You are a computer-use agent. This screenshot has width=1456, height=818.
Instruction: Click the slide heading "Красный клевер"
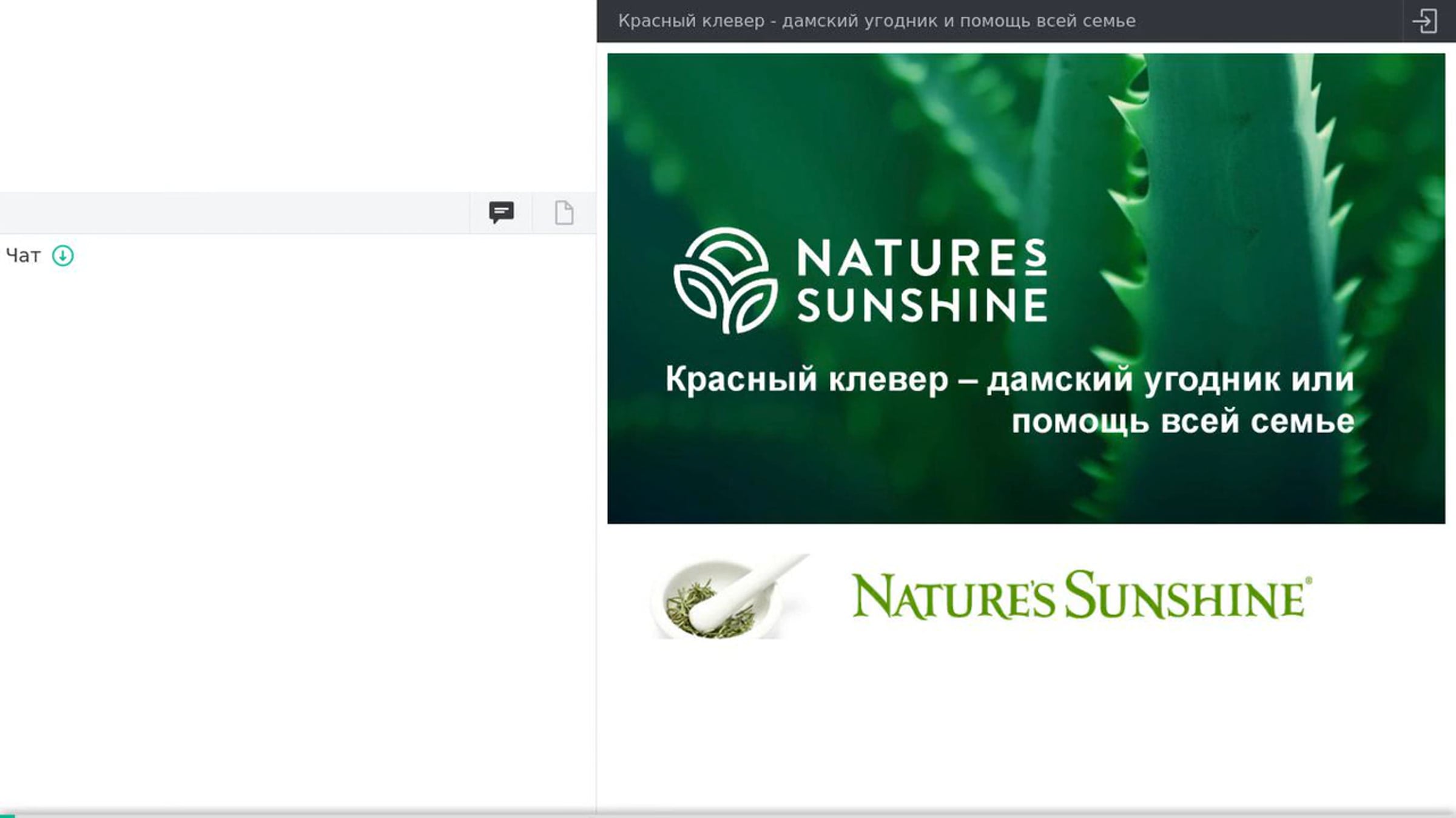[x=807, y=380]
